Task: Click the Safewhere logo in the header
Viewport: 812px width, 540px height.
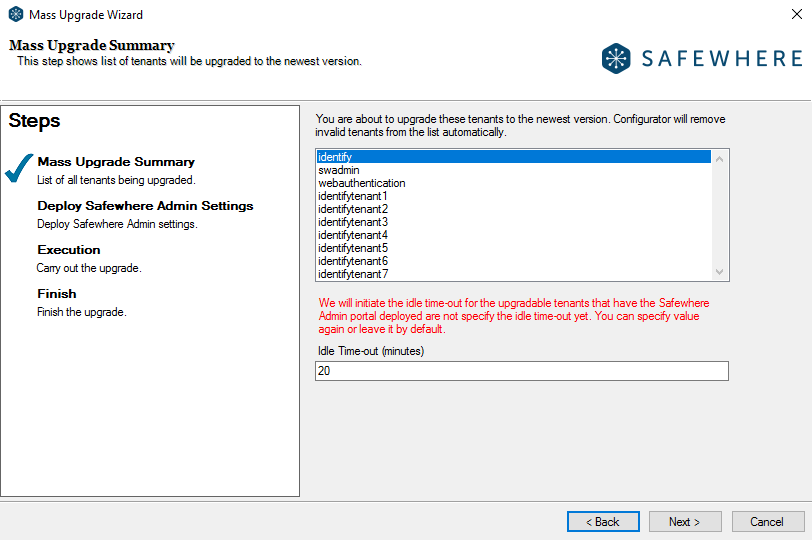Action: (702, 58)
